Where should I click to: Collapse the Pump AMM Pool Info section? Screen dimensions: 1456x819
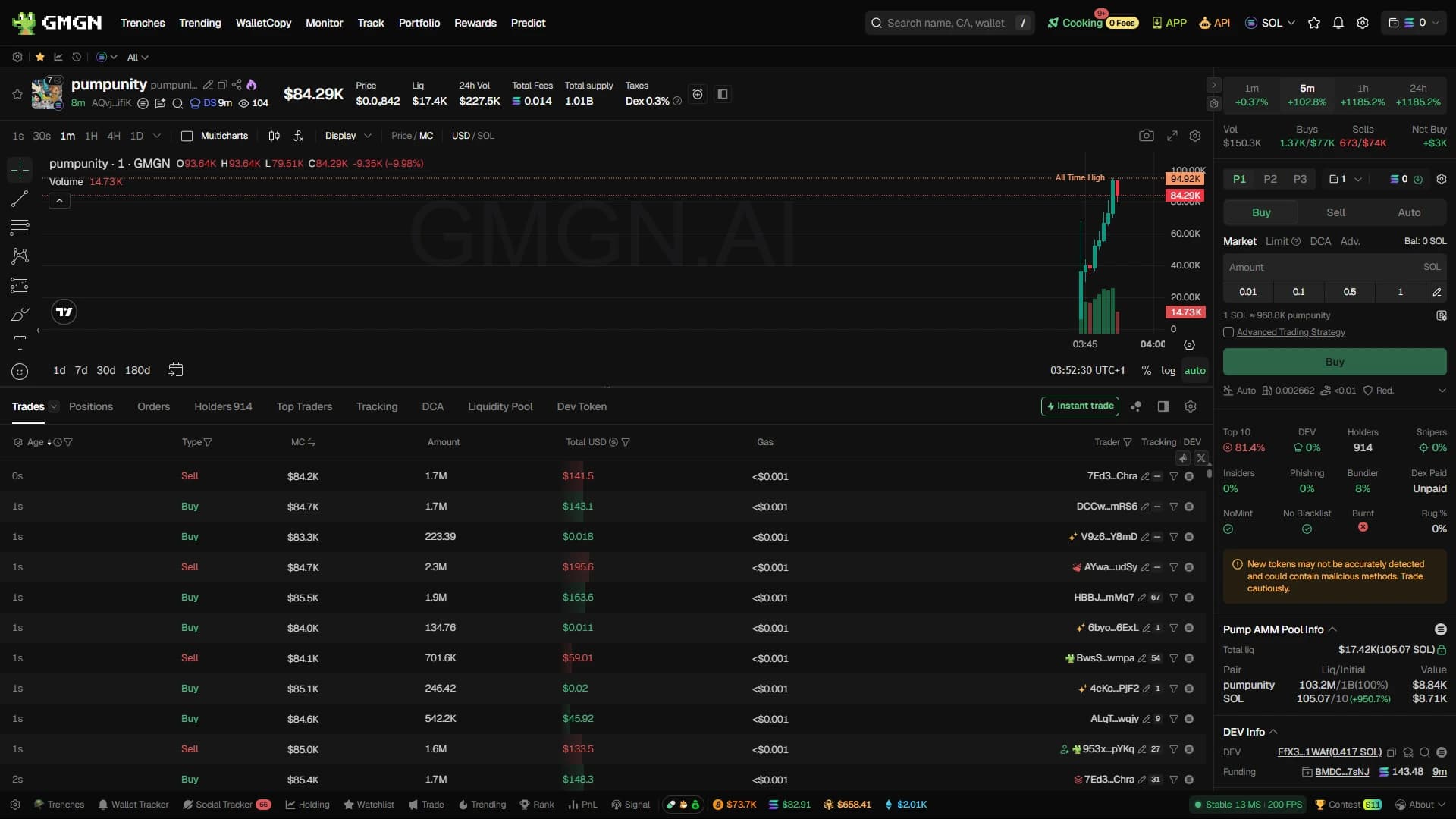tap(1332, 629)
